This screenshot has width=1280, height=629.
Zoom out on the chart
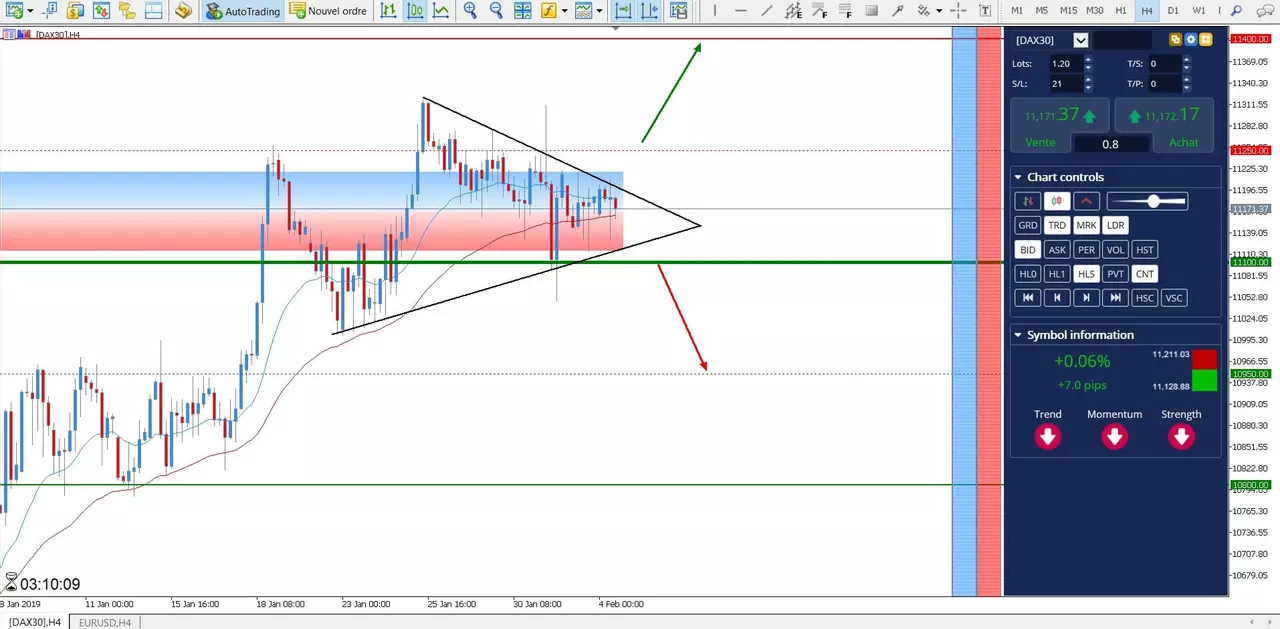pos(496,11)
